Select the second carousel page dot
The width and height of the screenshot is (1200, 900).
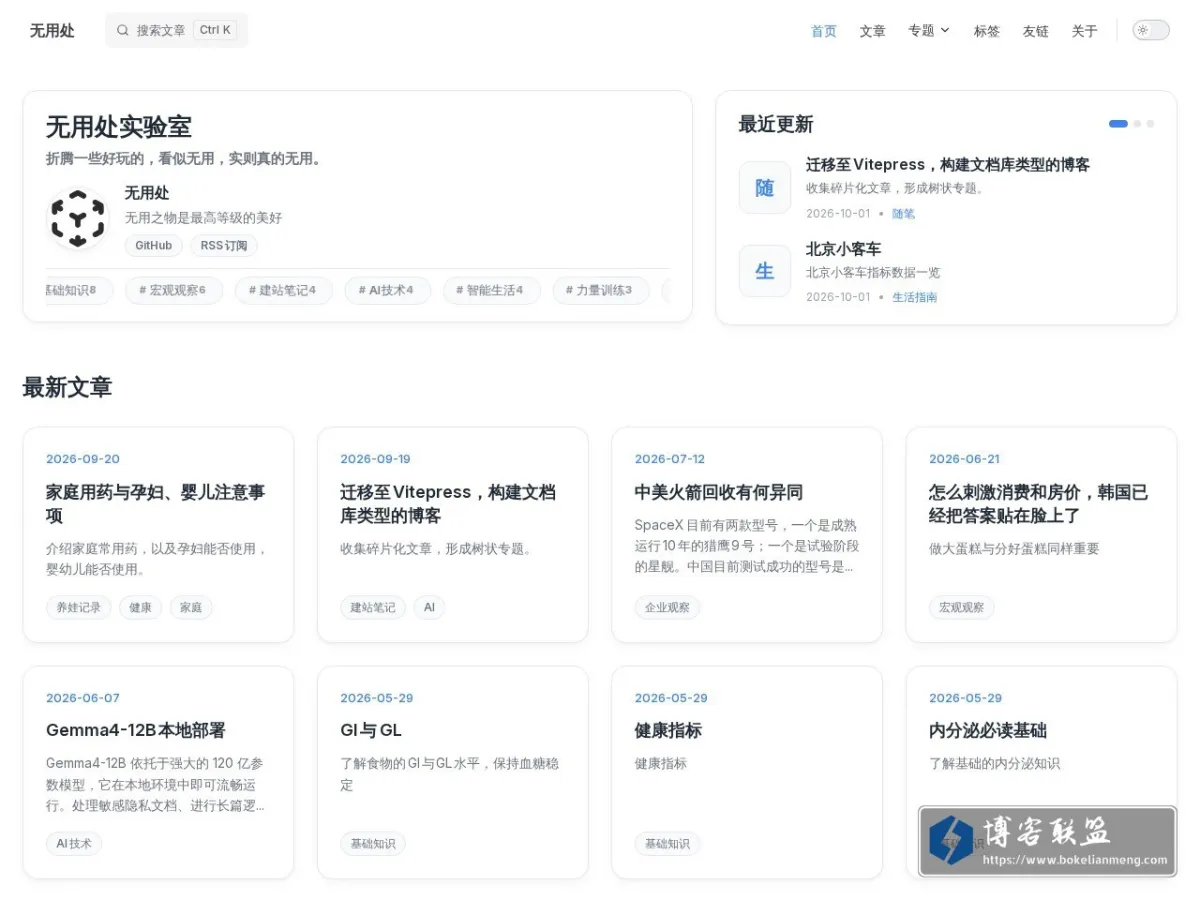click(1137, 124)
